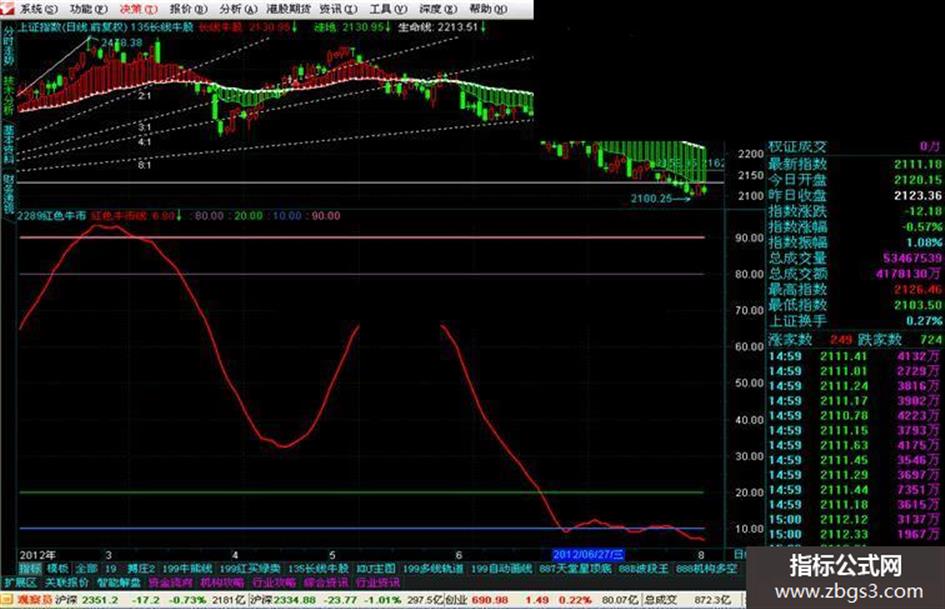Click the red app logo icon
Viewport: 945px width, 609px height.
[x=8, y=8]
